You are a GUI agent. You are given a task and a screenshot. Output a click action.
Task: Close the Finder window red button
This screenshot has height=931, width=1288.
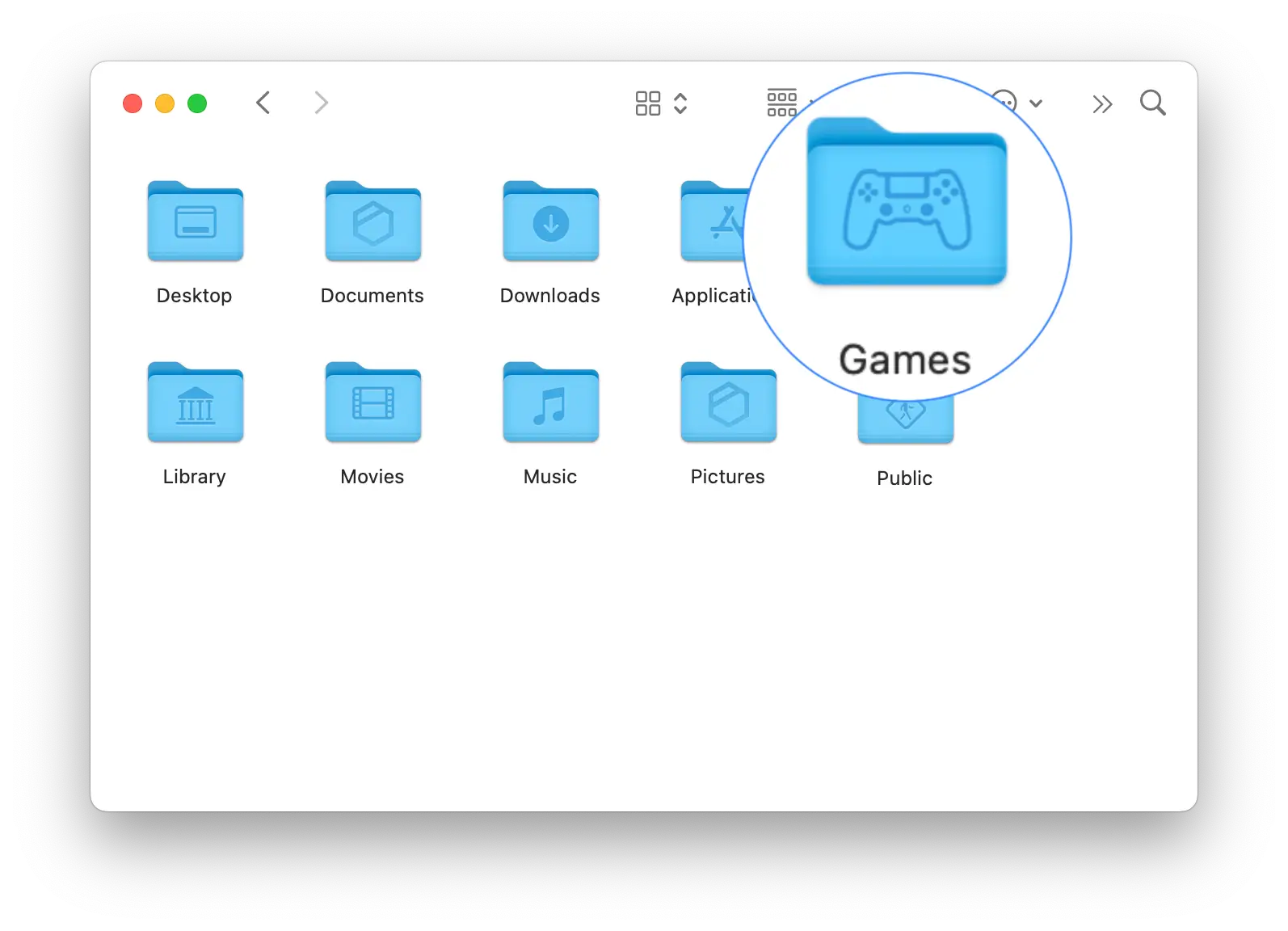(133, 103)
